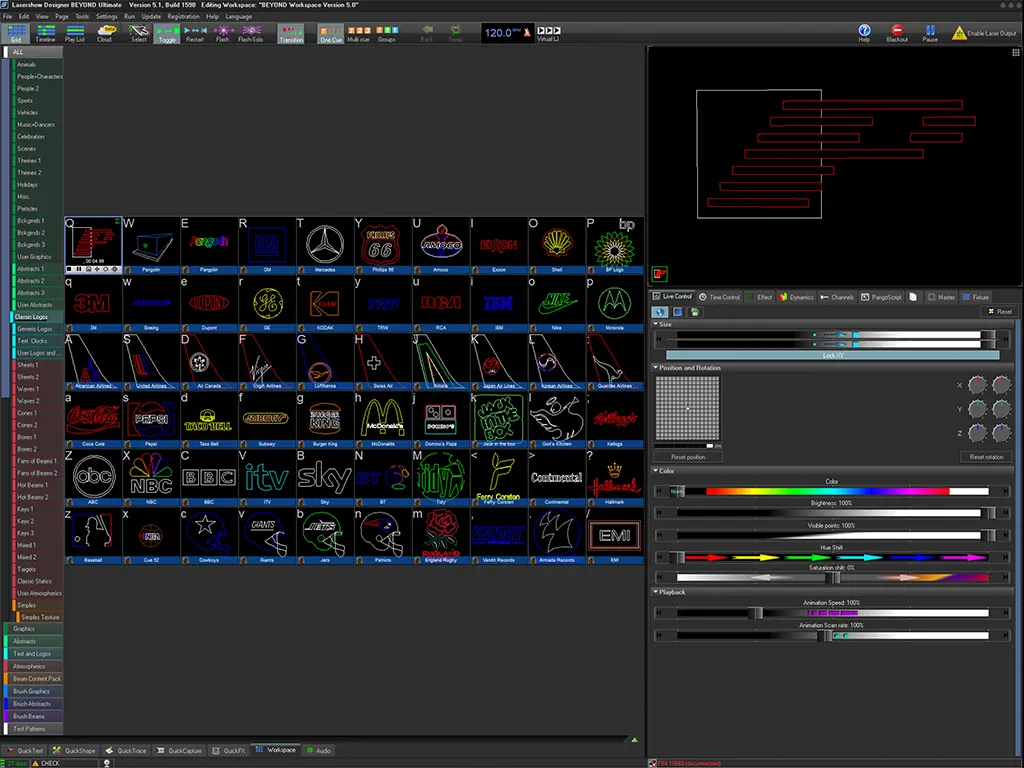
Task: Click the Reset rotation button
Action: (986, 457)
